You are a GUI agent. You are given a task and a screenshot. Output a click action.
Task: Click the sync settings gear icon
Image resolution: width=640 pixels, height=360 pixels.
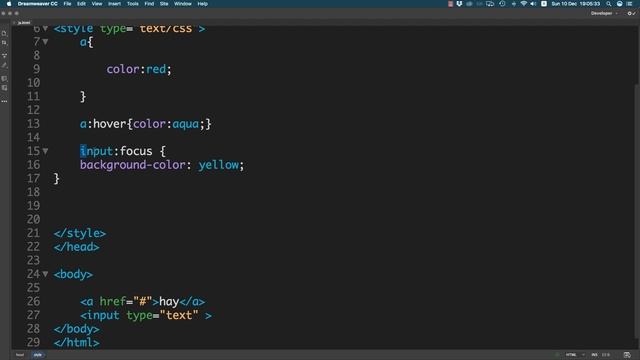point(631,13)
